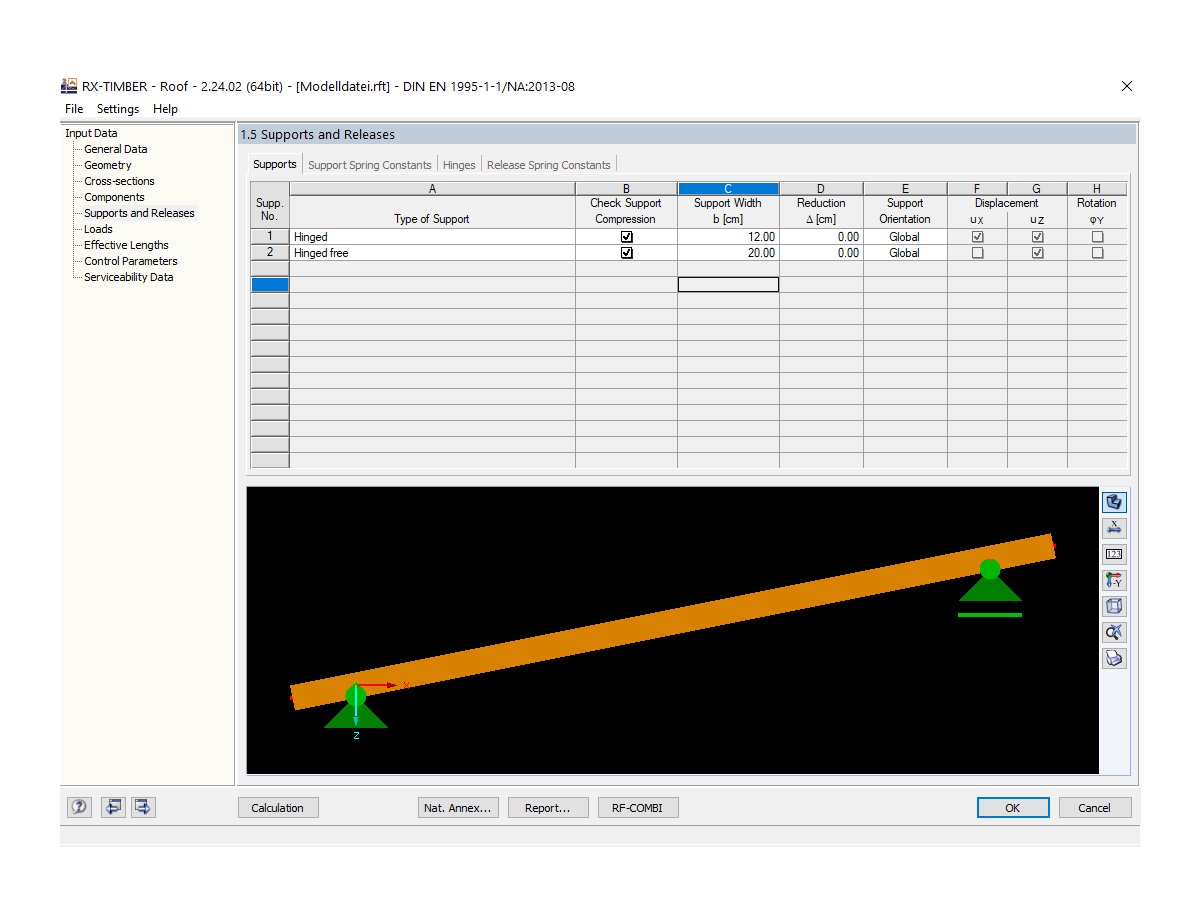Click support width value 20.00

point(728,253)
